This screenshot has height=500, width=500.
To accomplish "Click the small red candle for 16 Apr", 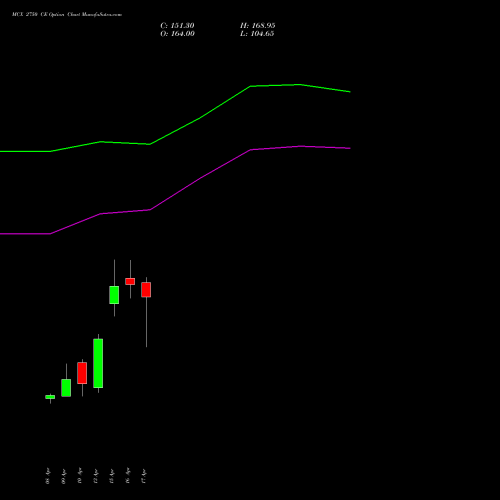I will [x=130, y=282].
